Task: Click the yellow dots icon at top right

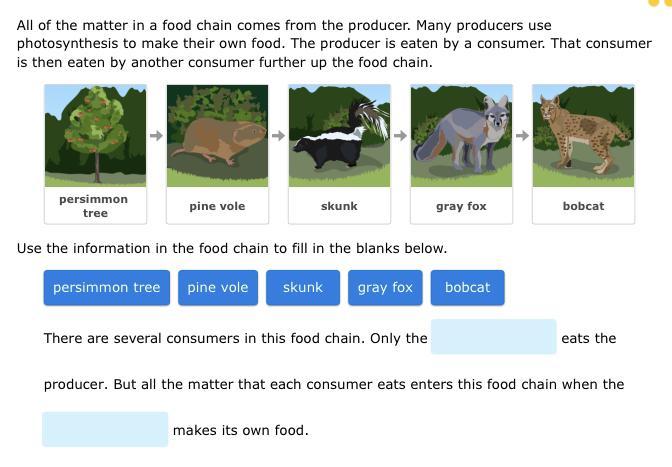Action: [660, 3]
